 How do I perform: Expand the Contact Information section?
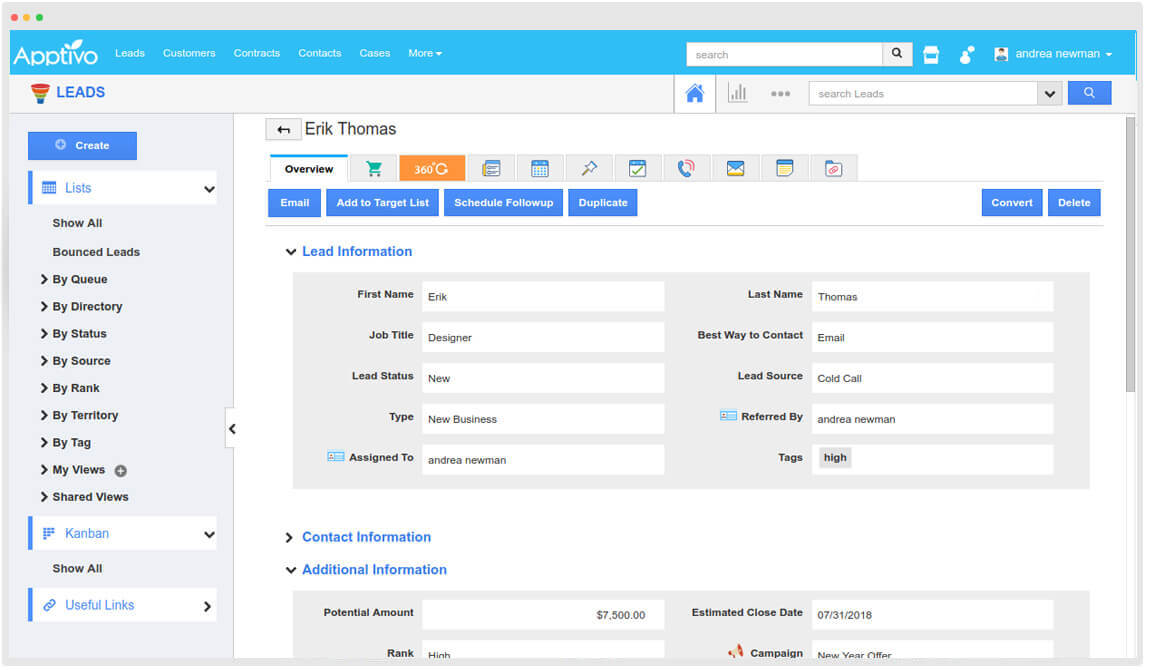290,538
